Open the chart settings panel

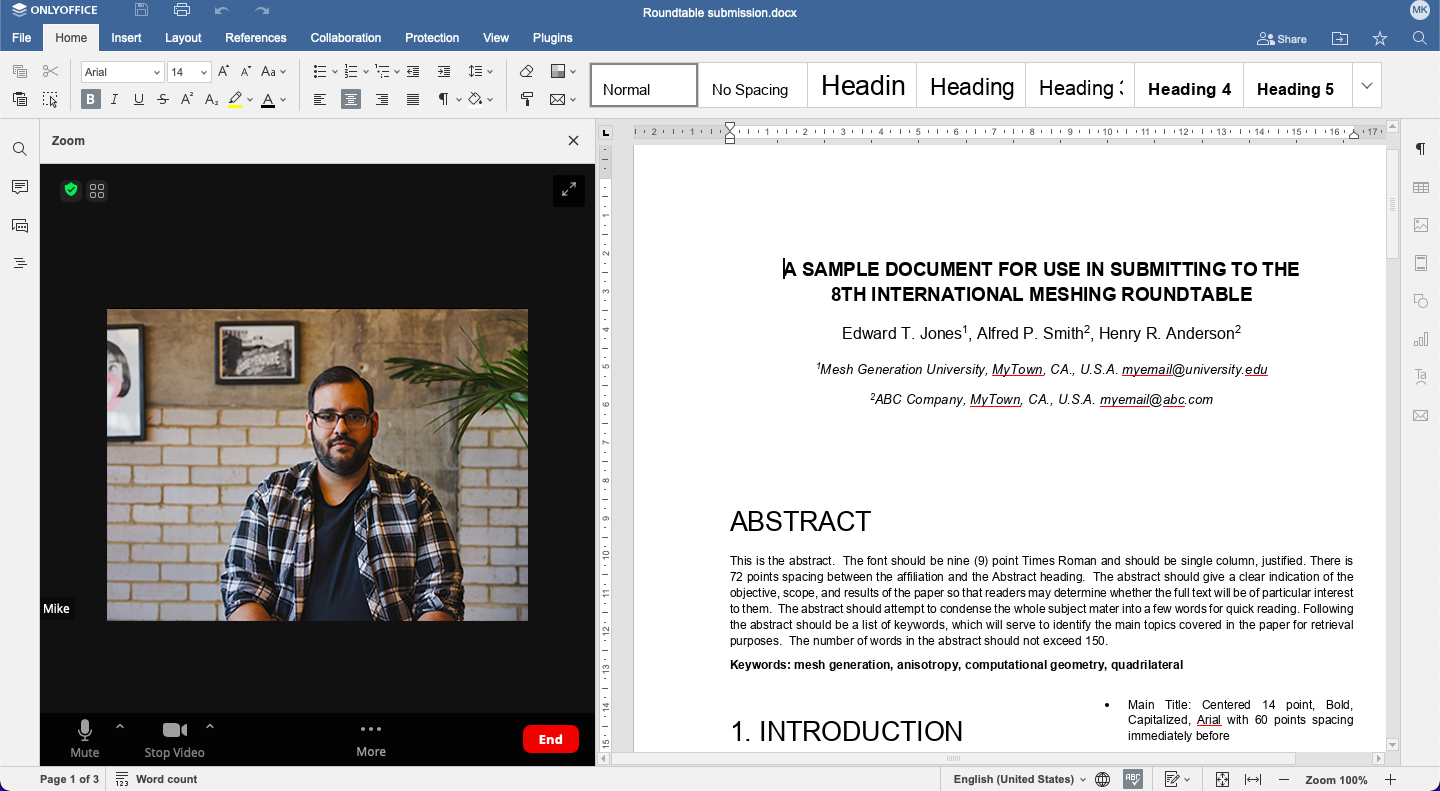click(x=1420, y=340)
